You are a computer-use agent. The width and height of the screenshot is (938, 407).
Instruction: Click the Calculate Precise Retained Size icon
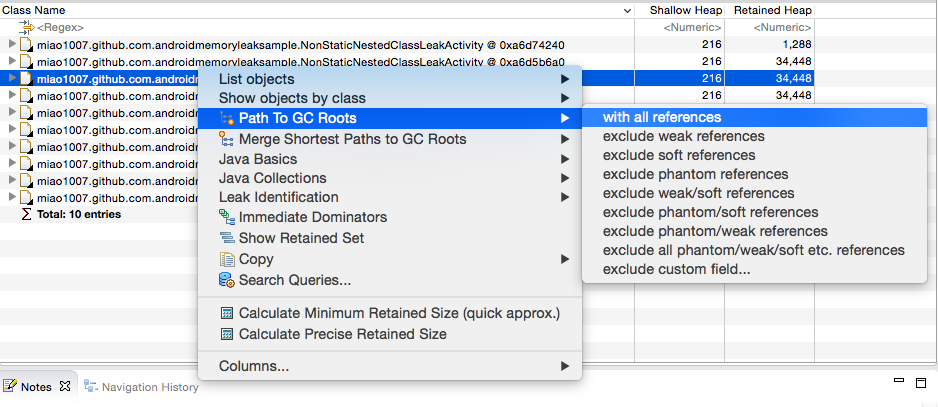tap(227, 334)
